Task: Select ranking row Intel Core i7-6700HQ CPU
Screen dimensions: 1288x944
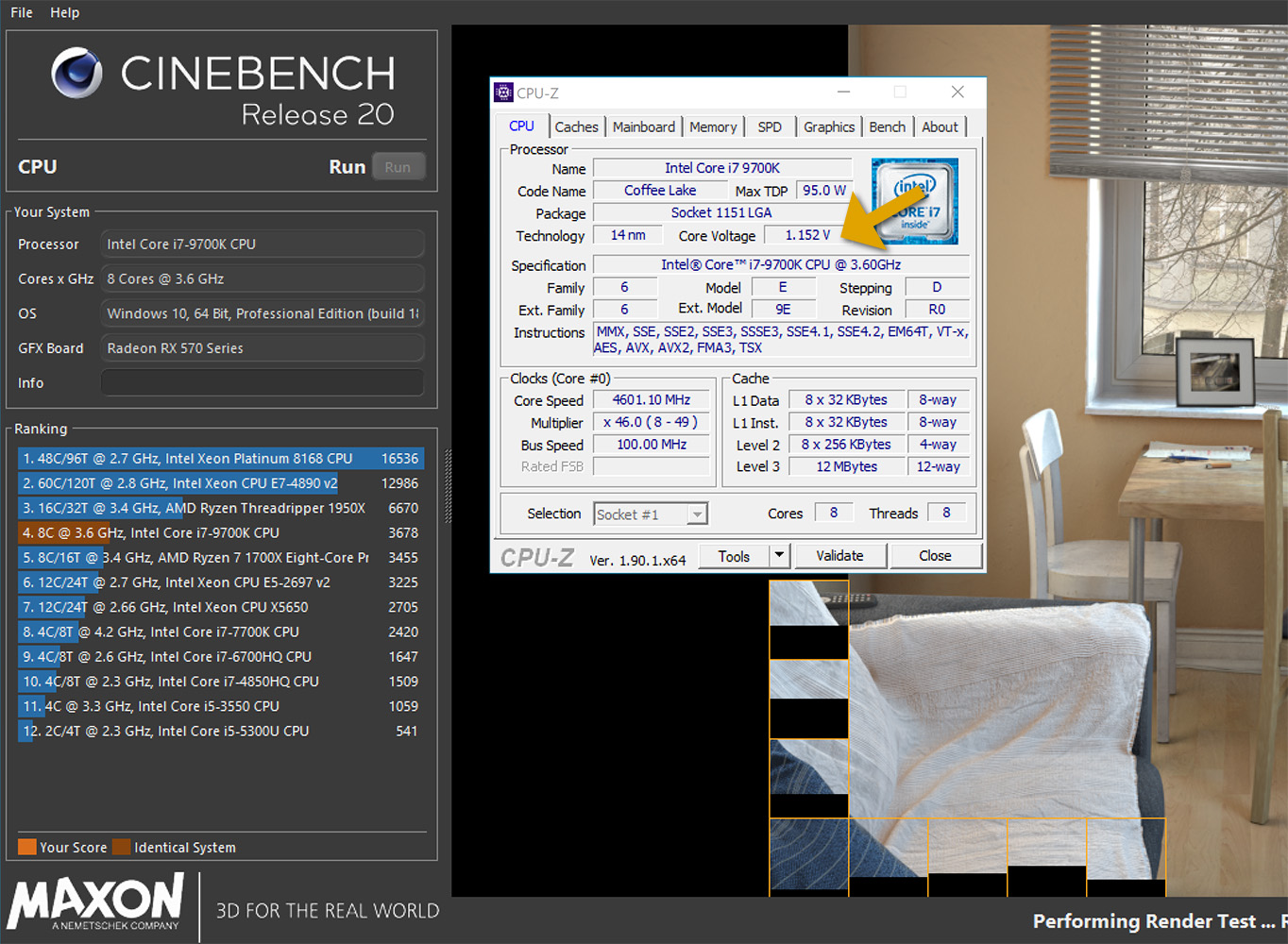Action: tap(220, 656)
